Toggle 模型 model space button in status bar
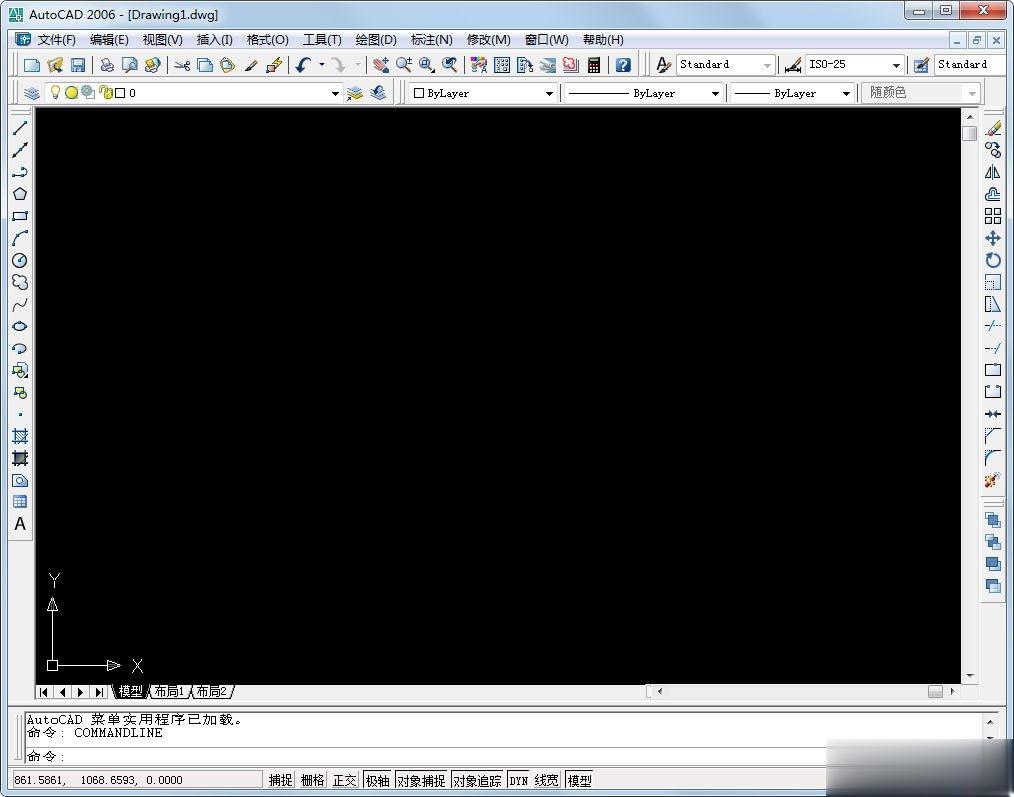 579,780
